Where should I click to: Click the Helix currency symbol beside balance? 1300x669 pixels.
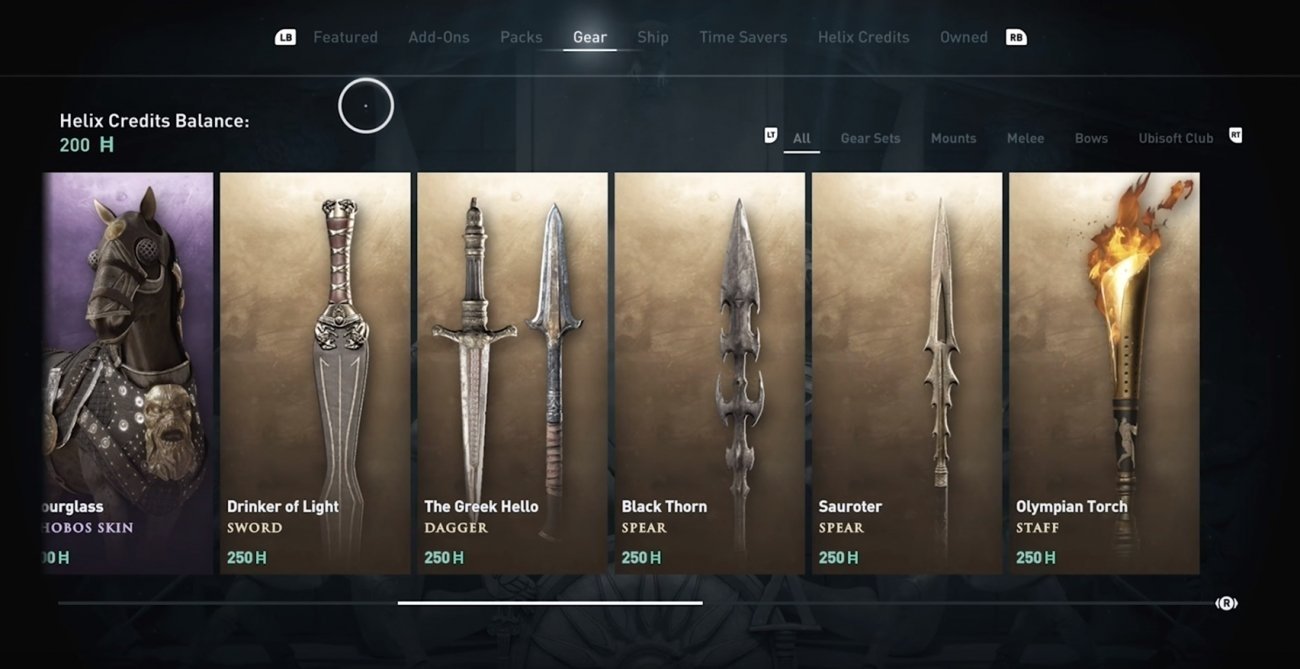[x=107, y=145]
